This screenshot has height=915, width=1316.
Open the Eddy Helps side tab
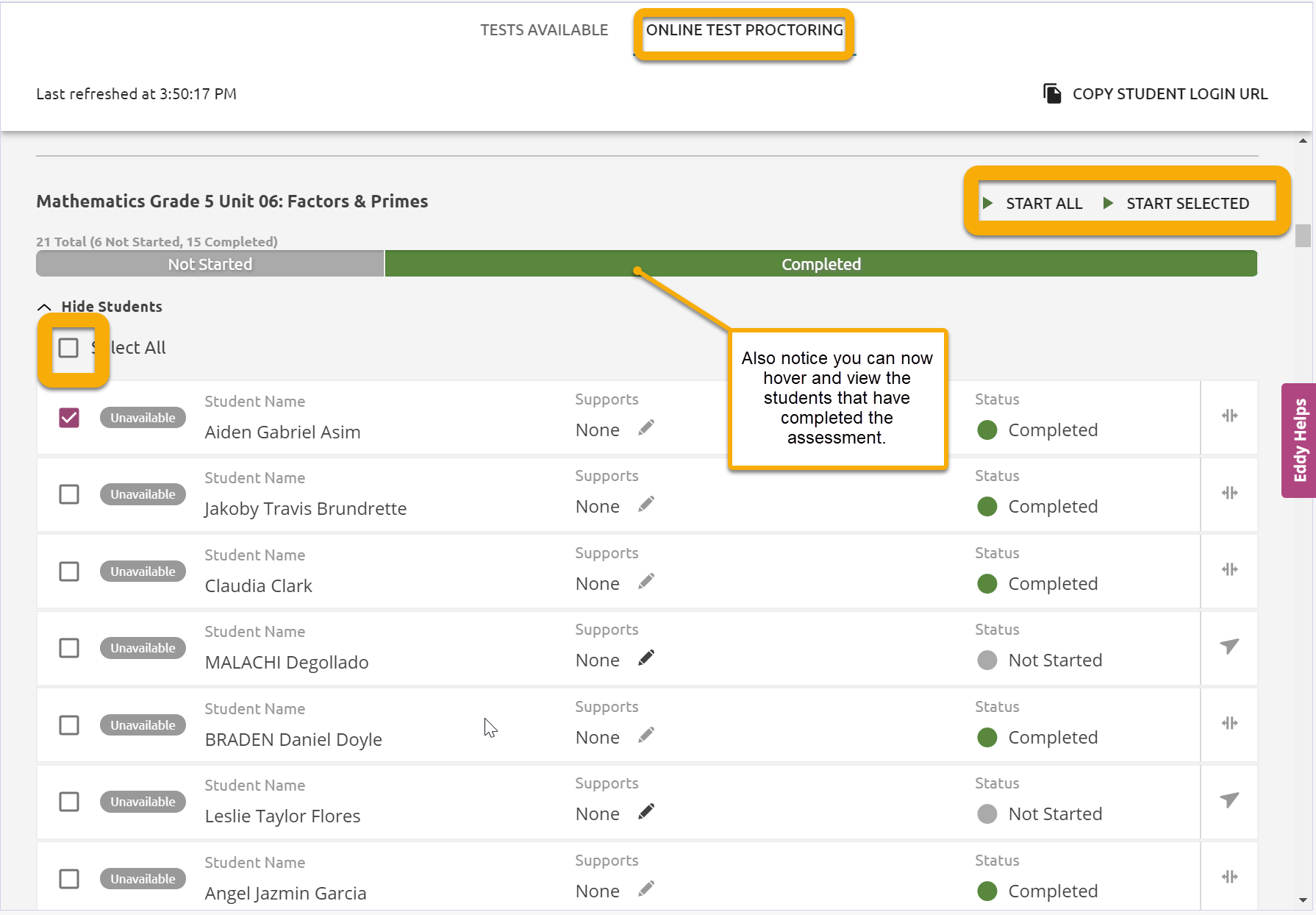(1299, 440)
